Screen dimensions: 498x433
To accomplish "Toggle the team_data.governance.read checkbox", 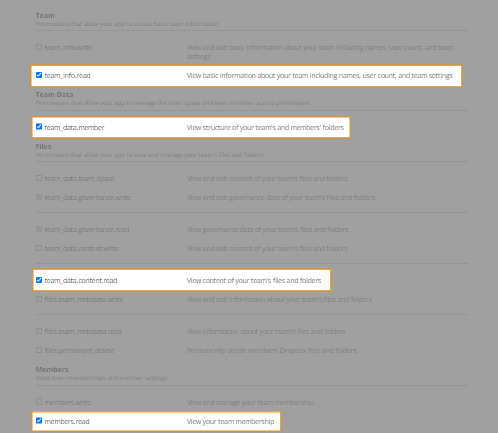I will pyautogui.click(x=39, y=229).
